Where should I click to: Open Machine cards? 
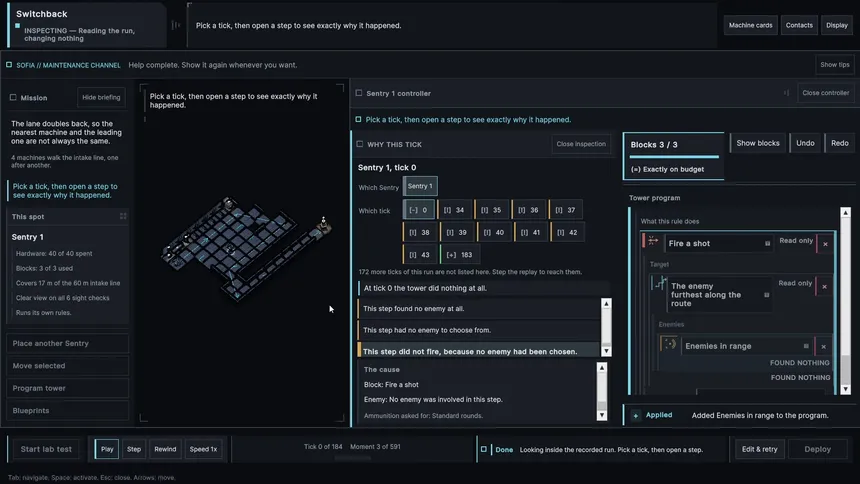[x=750, y=25]
